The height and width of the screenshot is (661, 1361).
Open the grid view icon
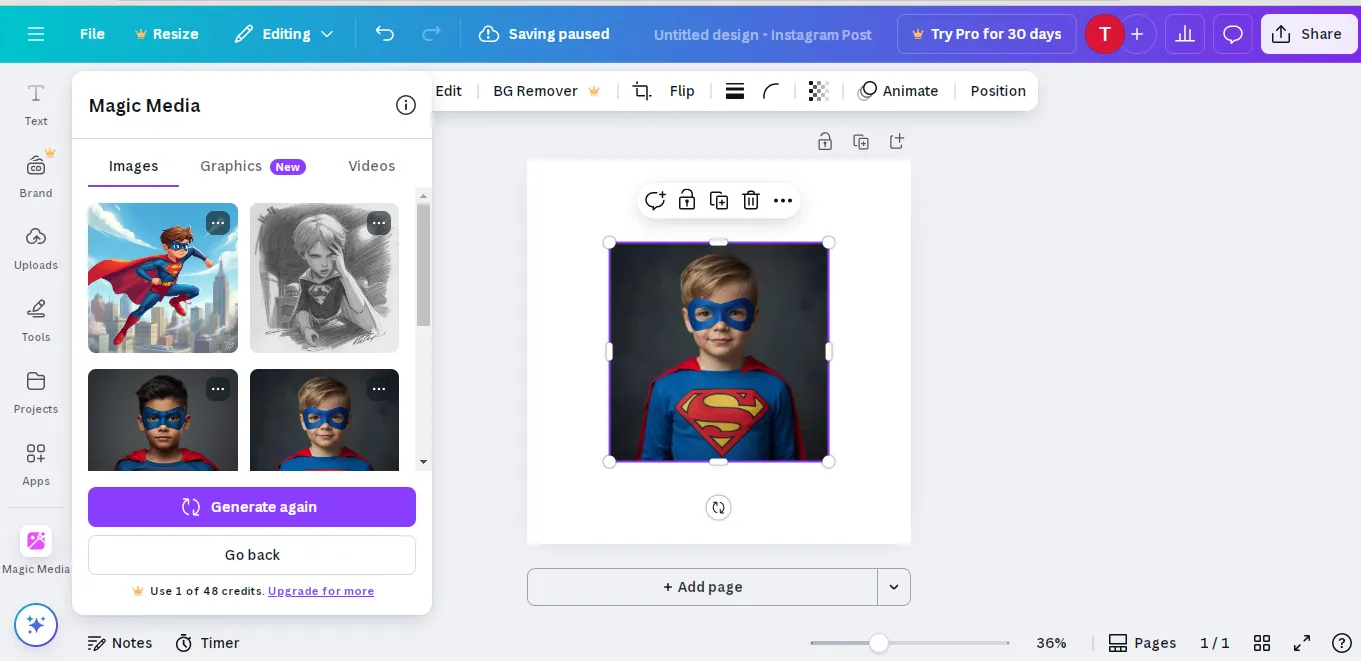click(1262, 643)
